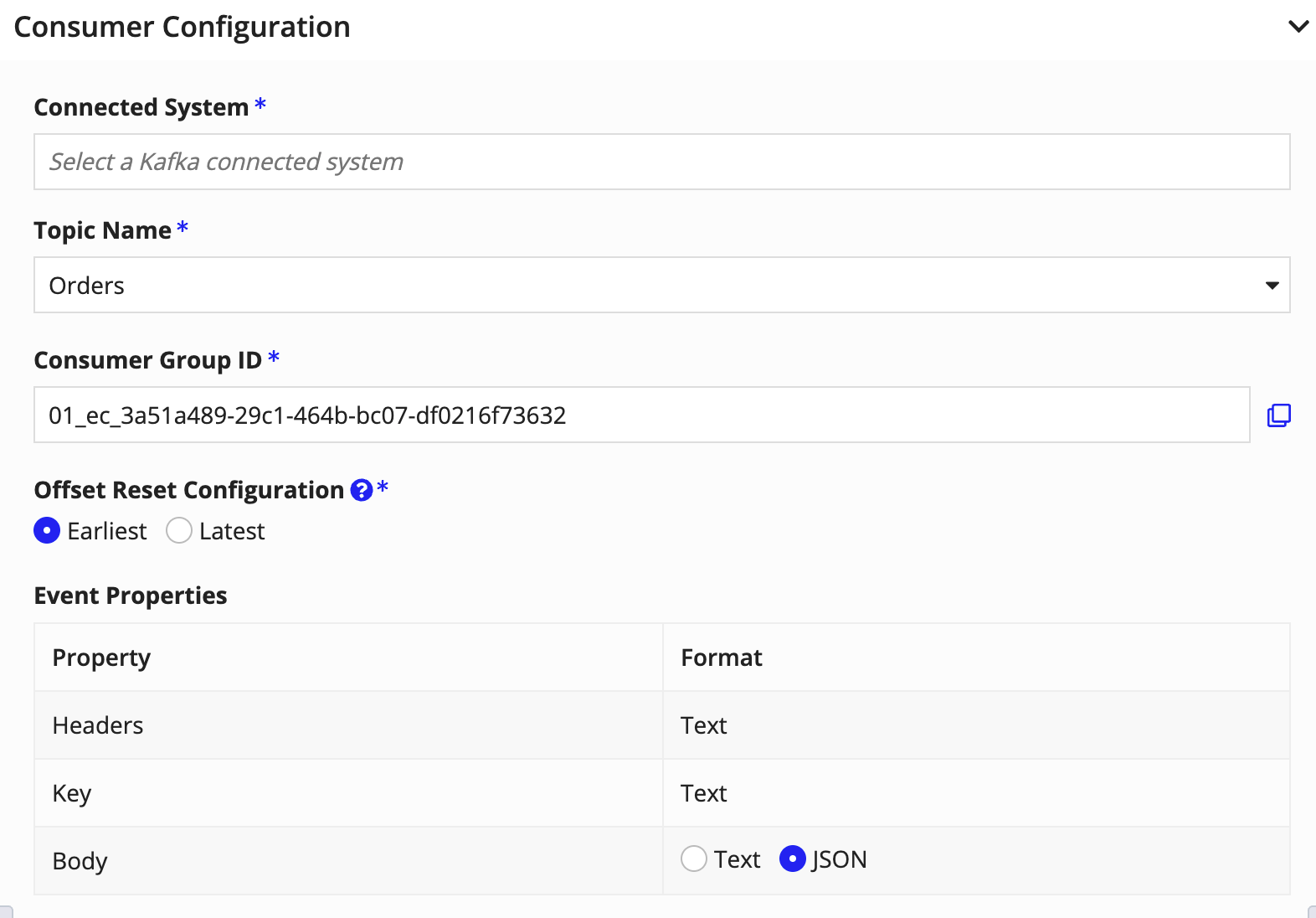The width and height of the screenshot is (1316, 918).
Task: Click the Text format cell in Headers row
Action: click(x=976, y=725)
